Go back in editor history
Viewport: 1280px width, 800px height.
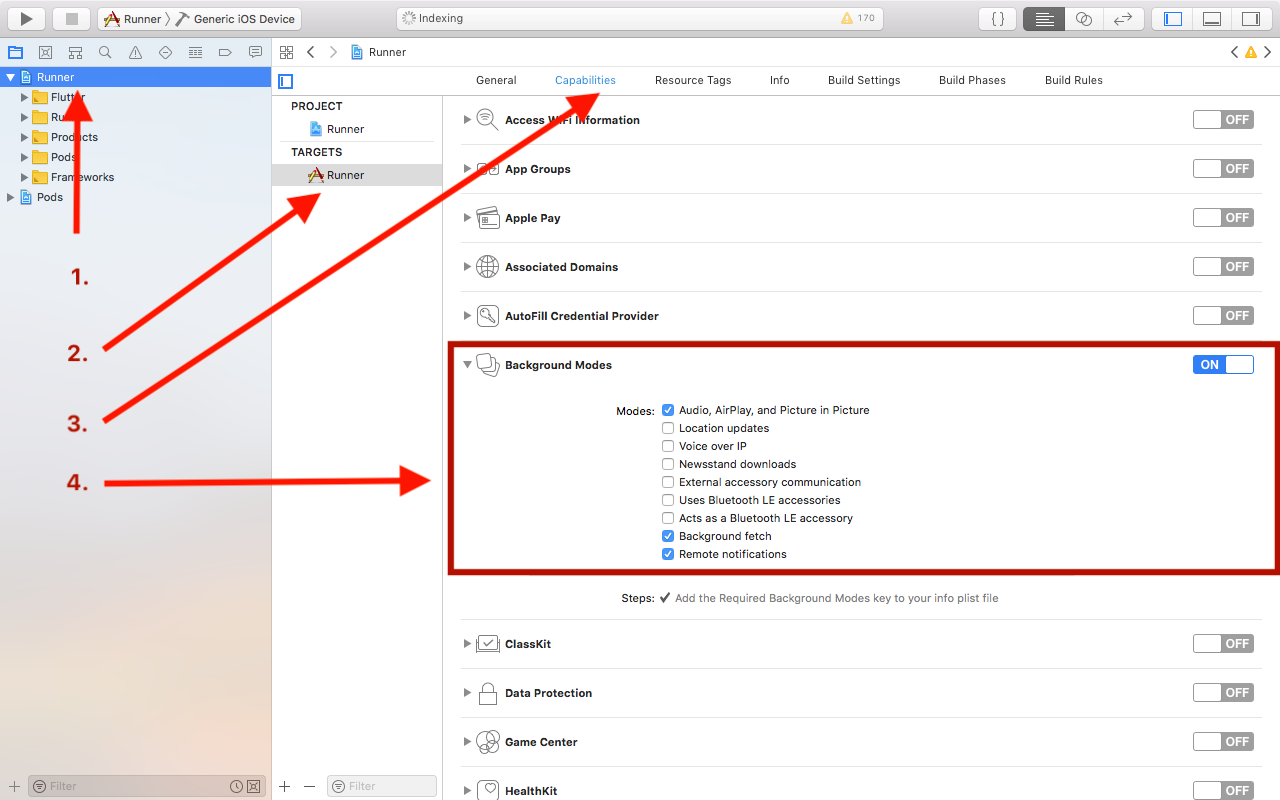(x=311, y=52)
